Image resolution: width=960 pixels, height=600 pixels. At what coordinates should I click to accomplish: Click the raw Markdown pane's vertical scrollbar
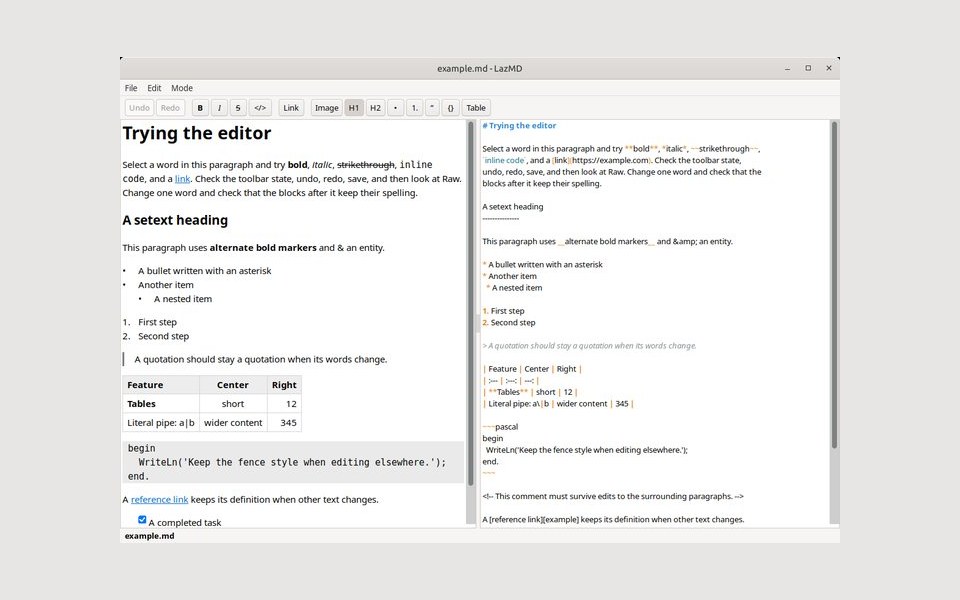834,285
